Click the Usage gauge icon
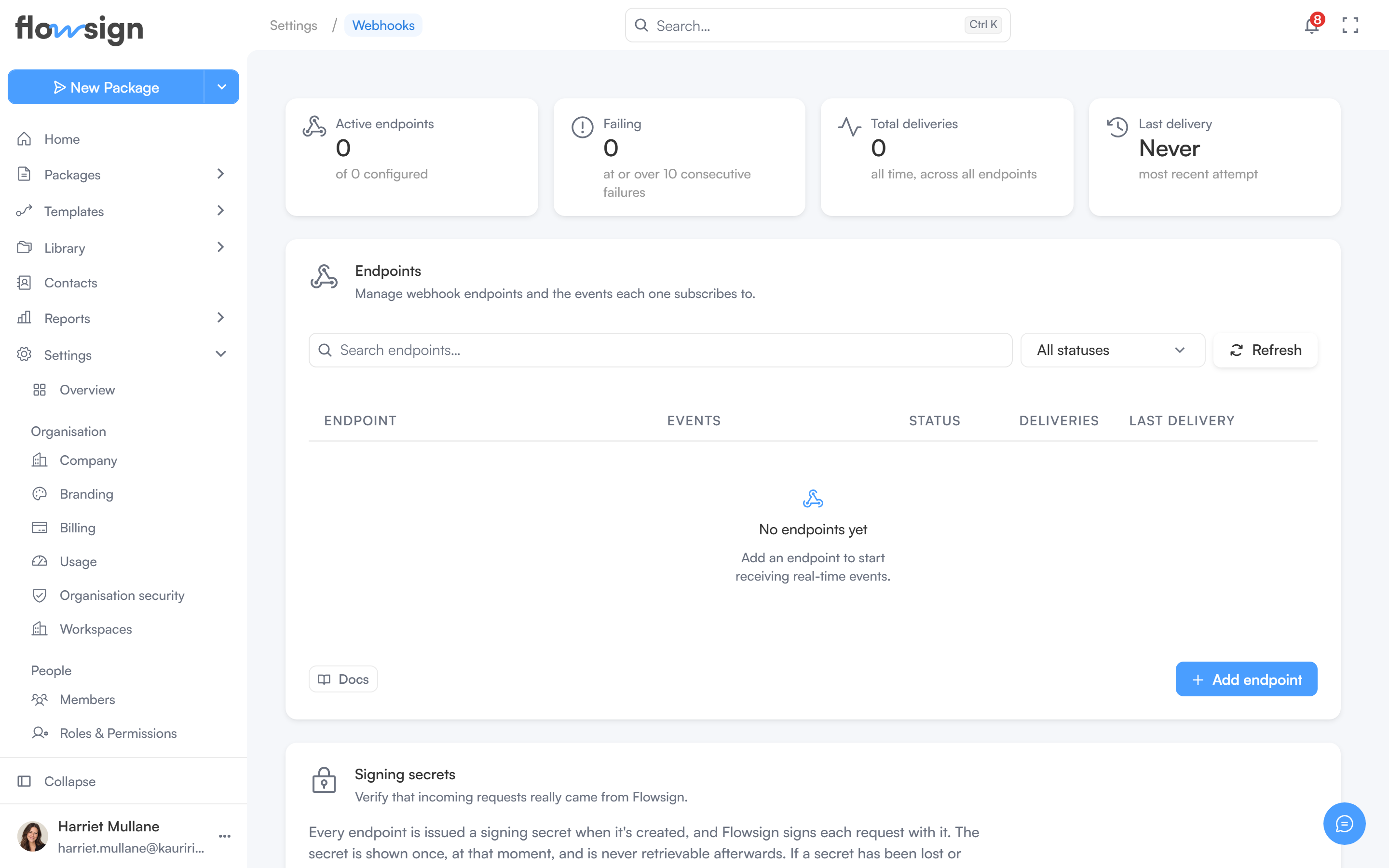This screenshot has height=868, width=1389. click(40, 561)
